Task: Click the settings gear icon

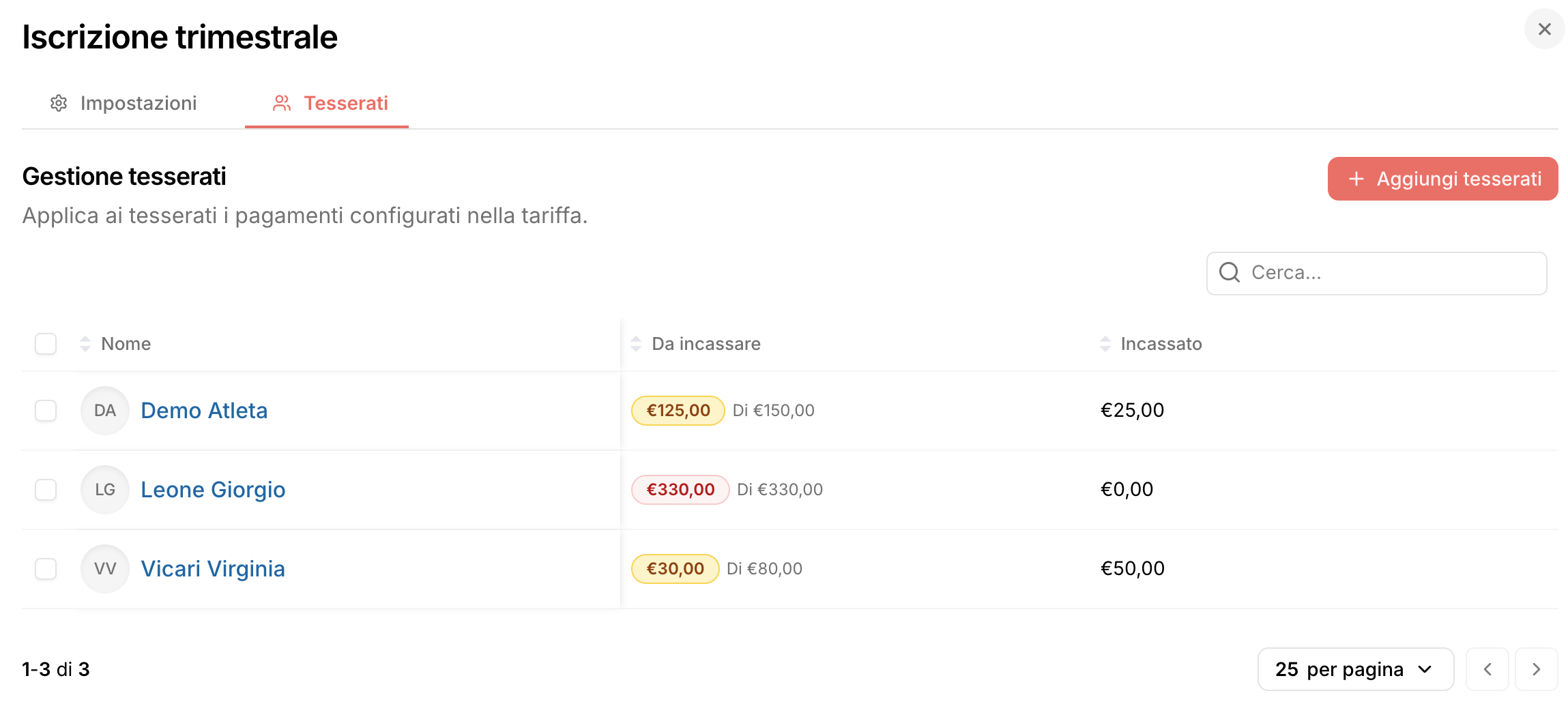Action: click(x=59, y=103)
